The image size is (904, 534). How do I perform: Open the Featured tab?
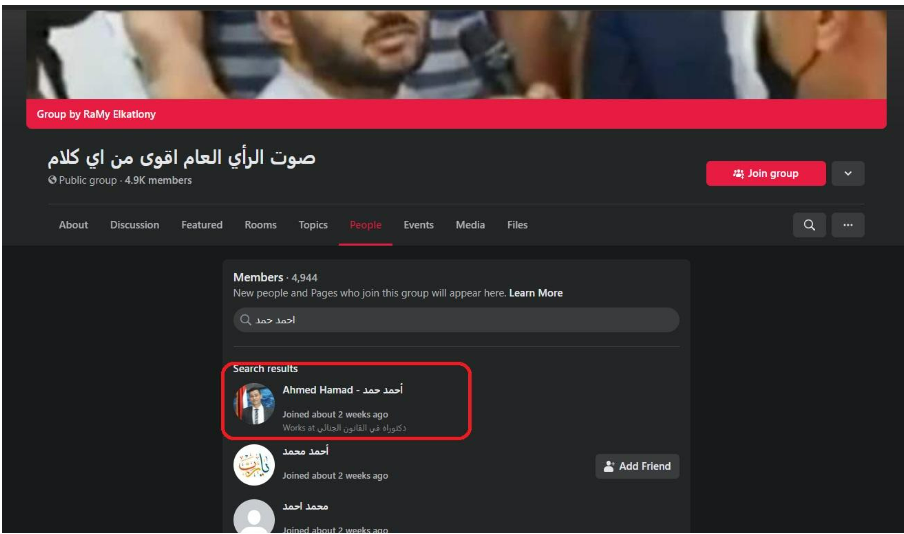pos(202,225)
